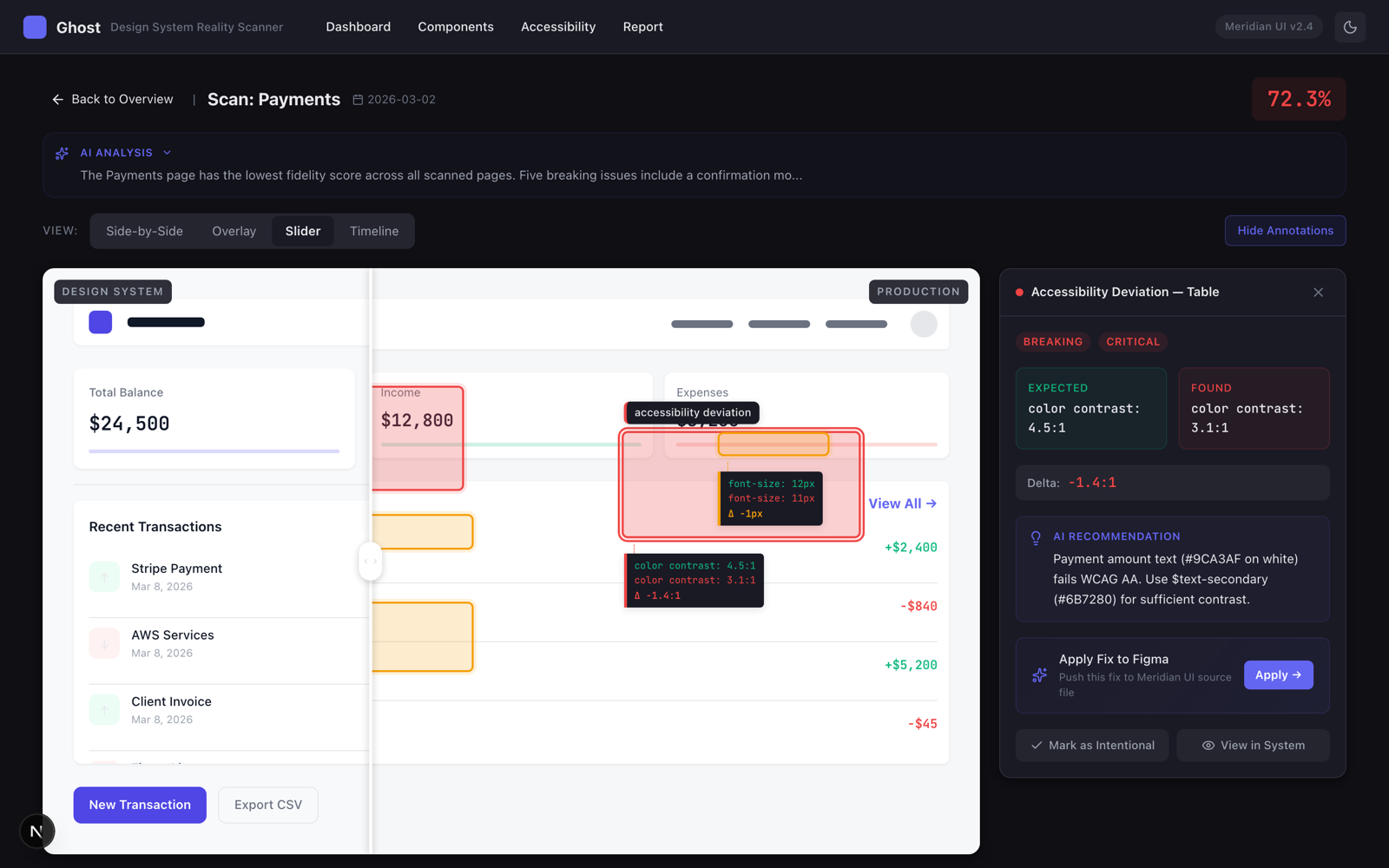Close the Accessibility Deviation panel

1318,293
